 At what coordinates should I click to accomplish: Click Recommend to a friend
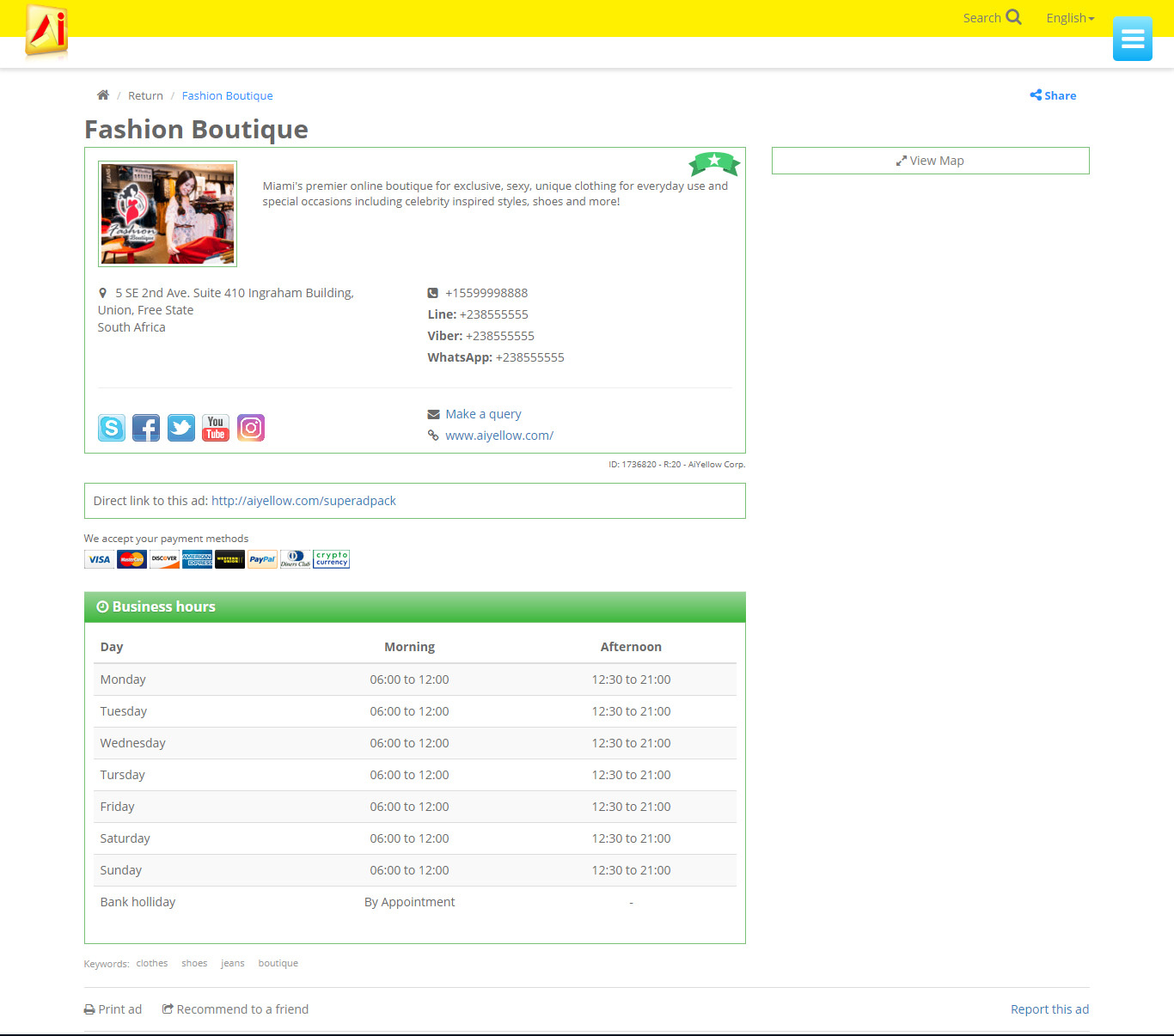pos(235,1009)
